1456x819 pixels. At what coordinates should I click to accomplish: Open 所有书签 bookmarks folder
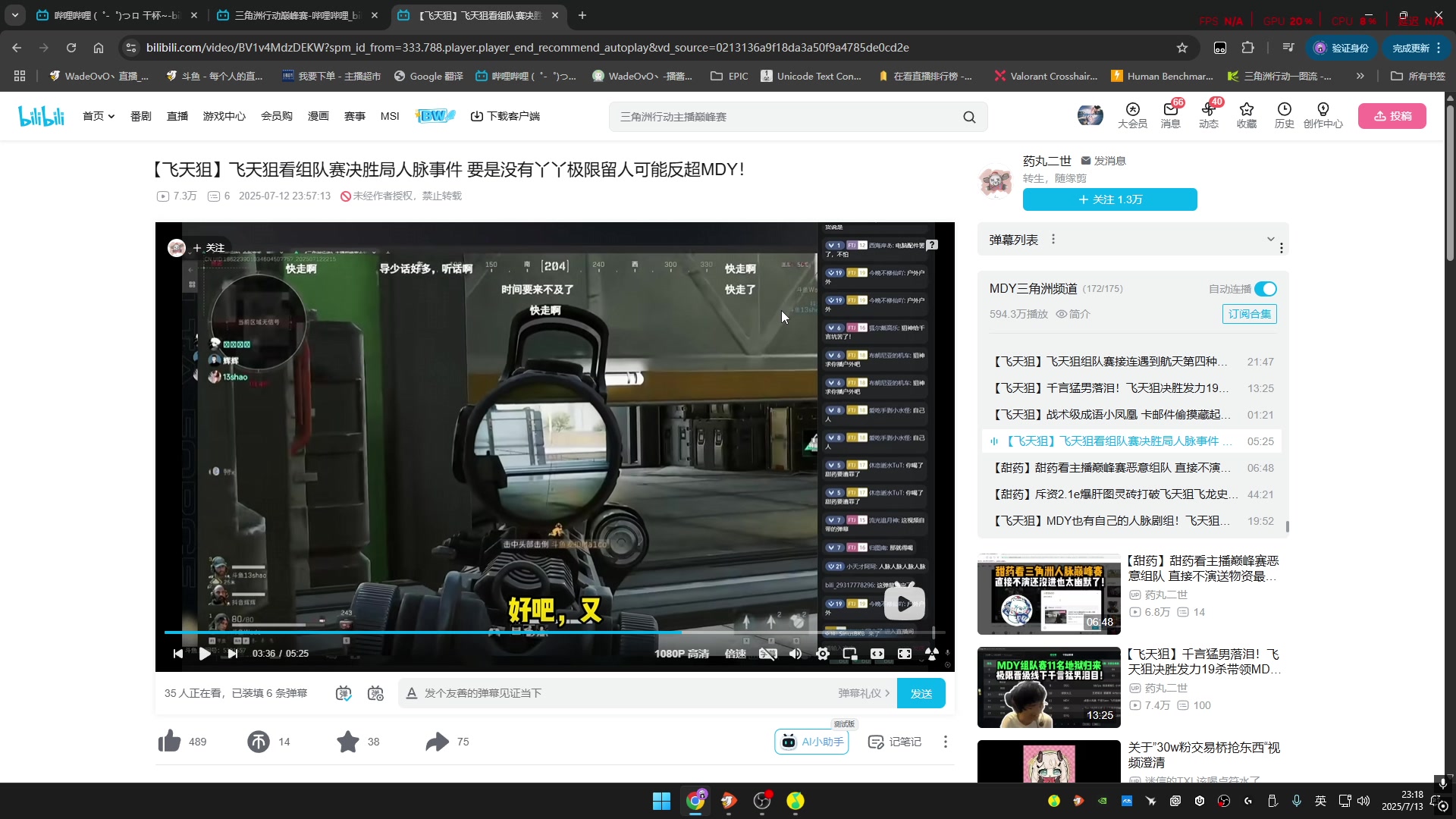(x=1418, y=76)
